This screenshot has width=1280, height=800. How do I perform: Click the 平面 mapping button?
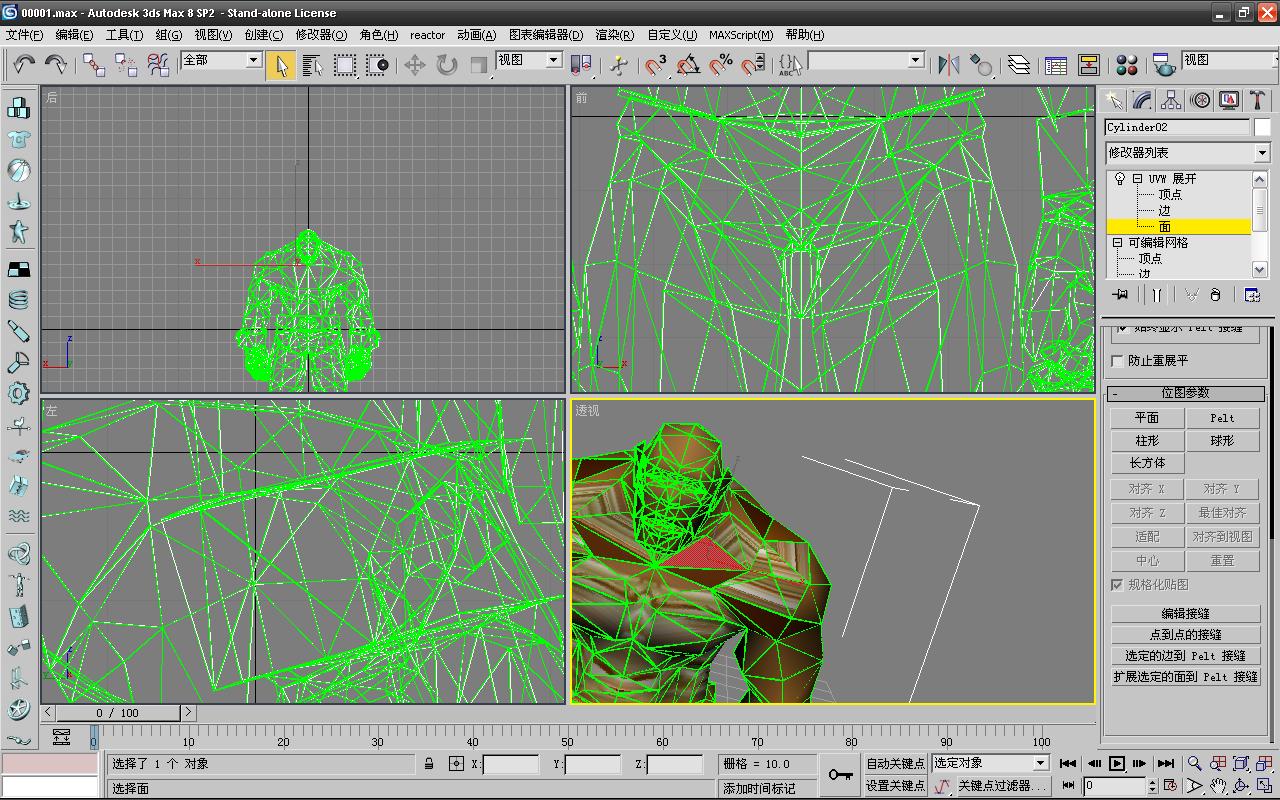click(x=1147, y=418)
